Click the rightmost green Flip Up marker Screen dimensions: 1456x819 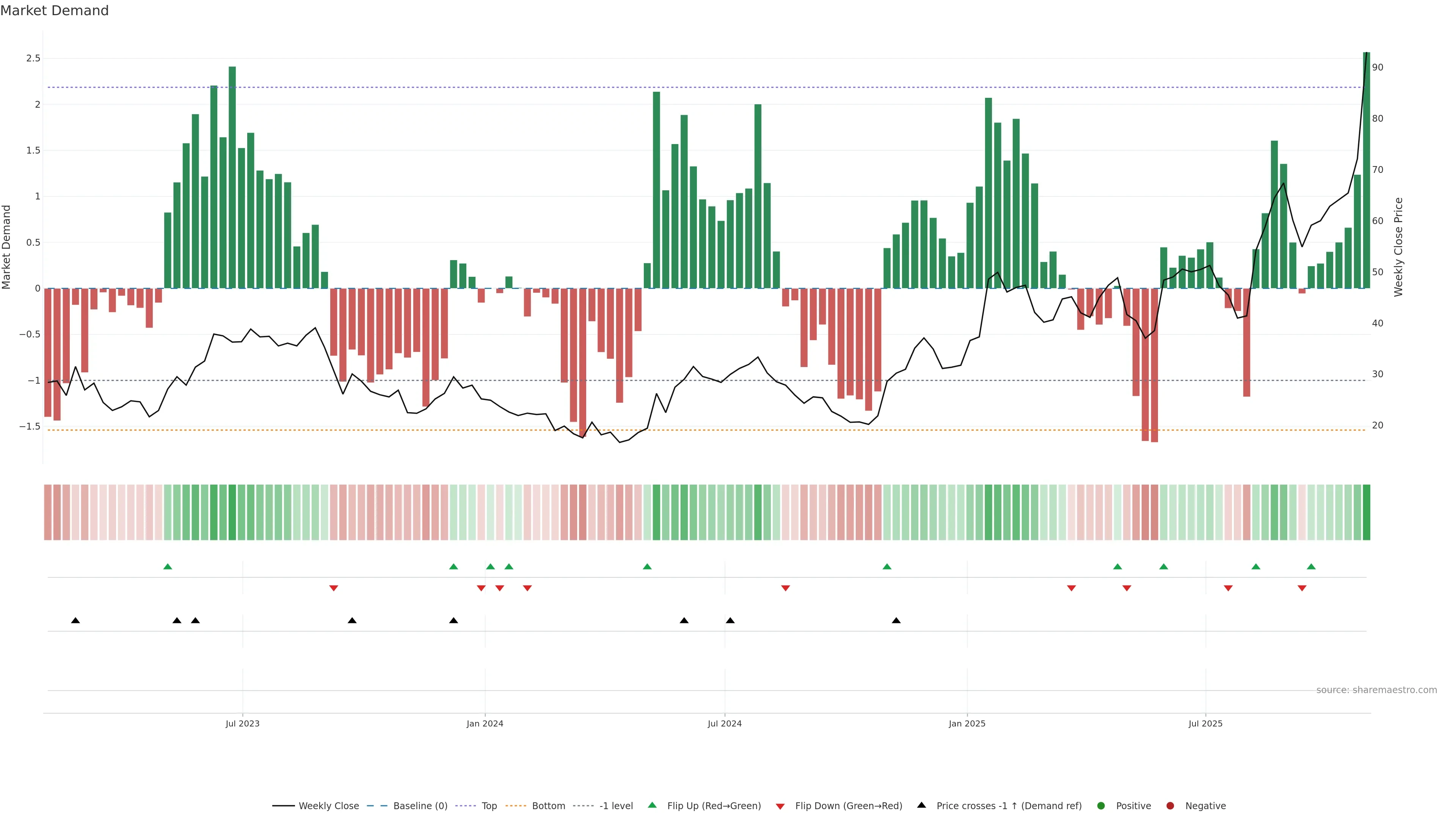[1311, 566]
